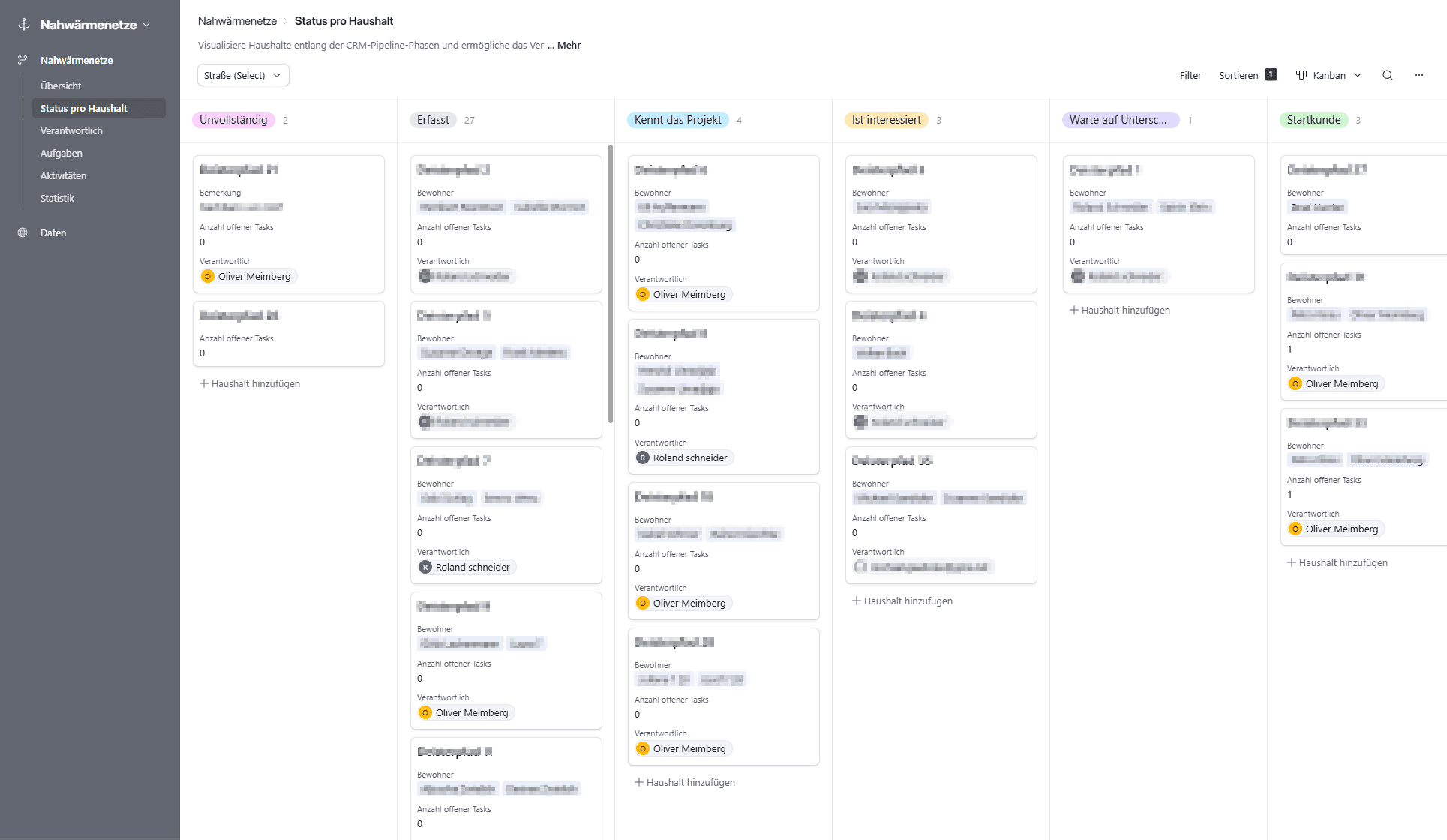Click Nahwärmenetze in the breadcrumb
Image resolution: width=1447 pixels, height=840 pixels.
point(237,21)
